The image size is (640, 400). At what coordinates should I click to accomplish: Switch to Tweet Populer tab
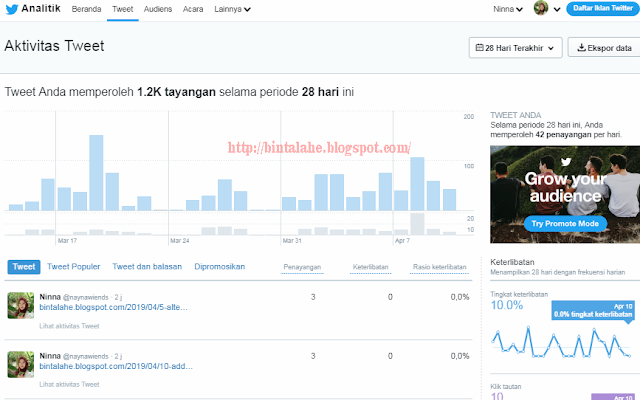pyautogui.click(x=73, y=267)
